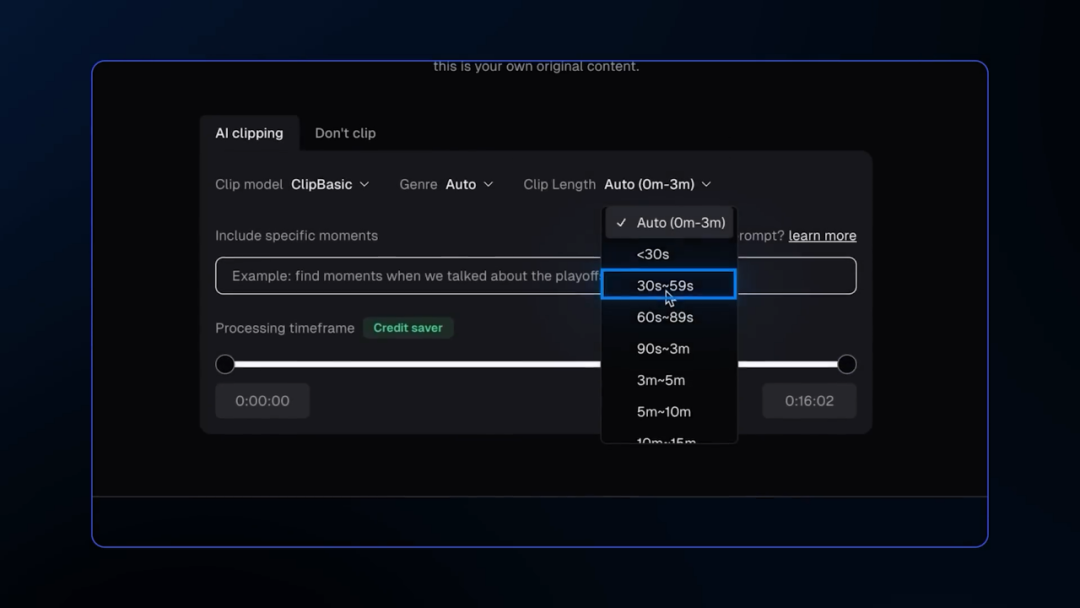Choose the checked Auto (0m-3m) option

pyautogui.click(x=680, y=223)
